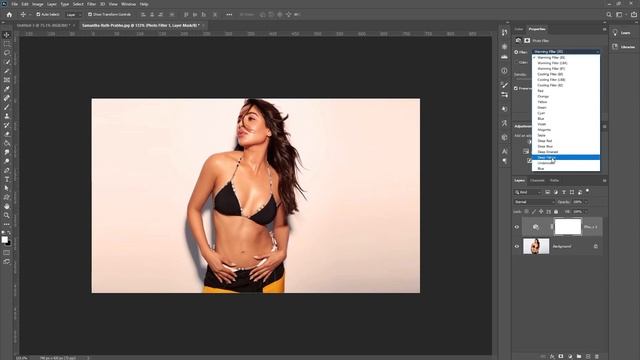Select the Brush tool
The height and width of the screenshot is (360, 640).
click(7, 107)
